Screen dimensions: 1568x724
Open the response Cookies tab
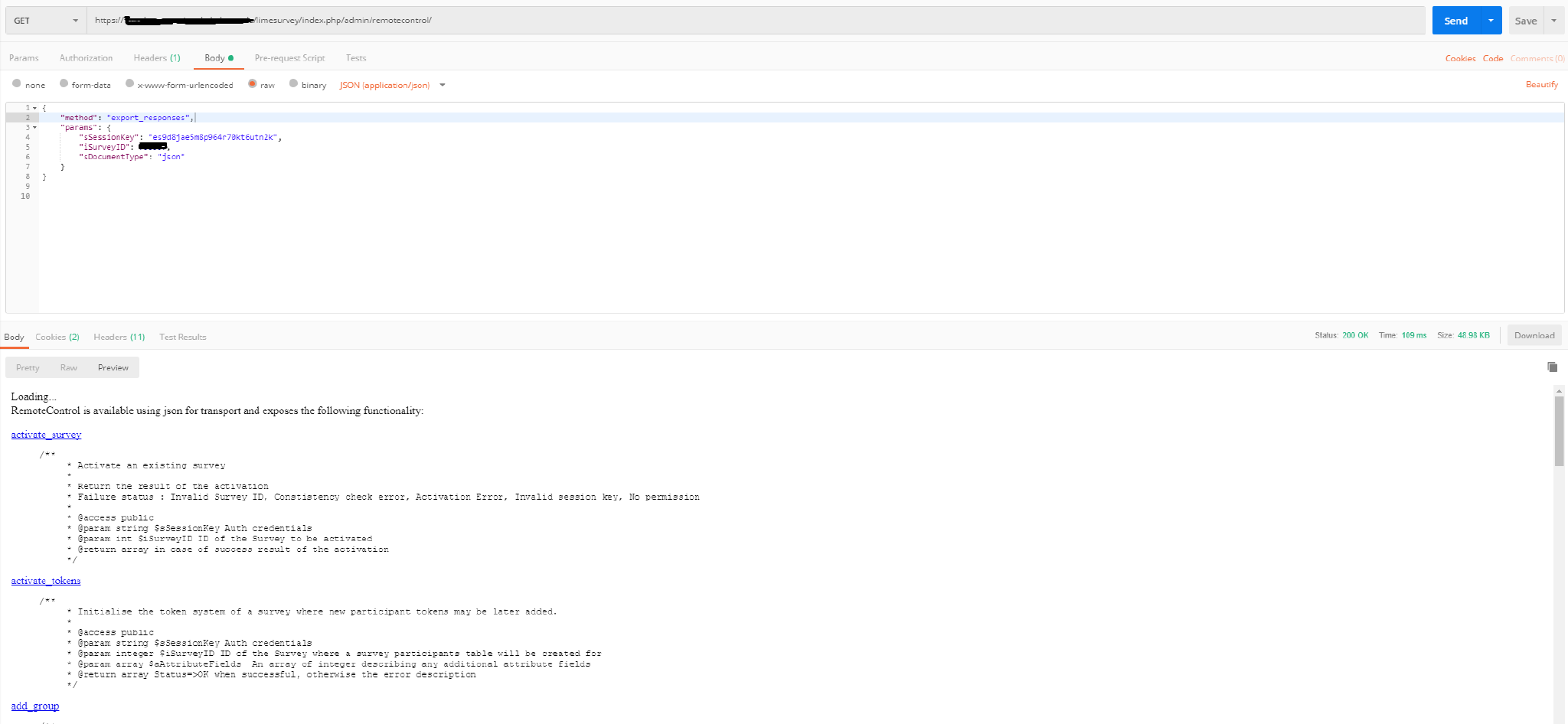point(57,337)
